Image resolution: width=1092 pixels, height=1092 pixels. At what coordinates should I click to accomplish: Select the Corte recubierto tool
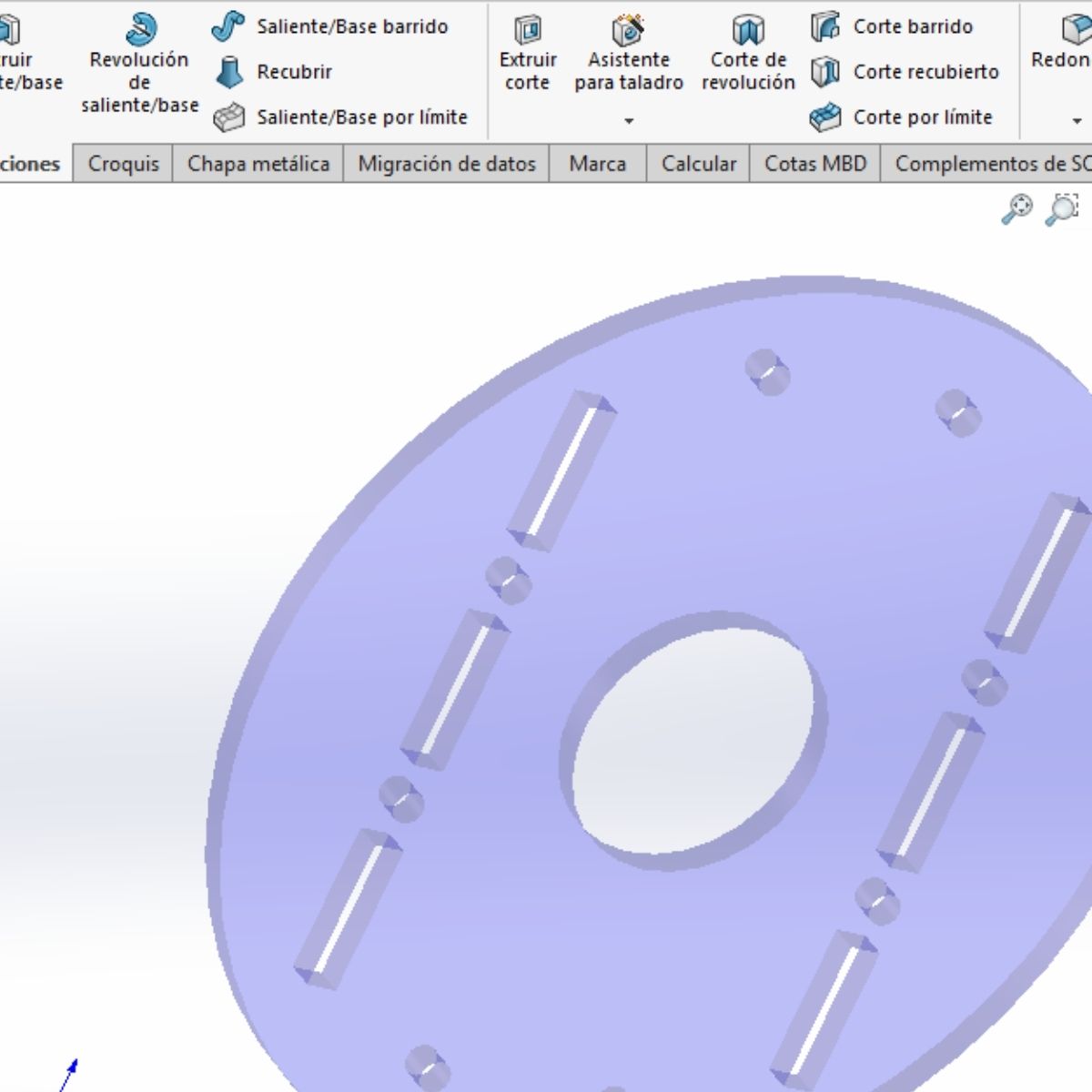point(824,72)
